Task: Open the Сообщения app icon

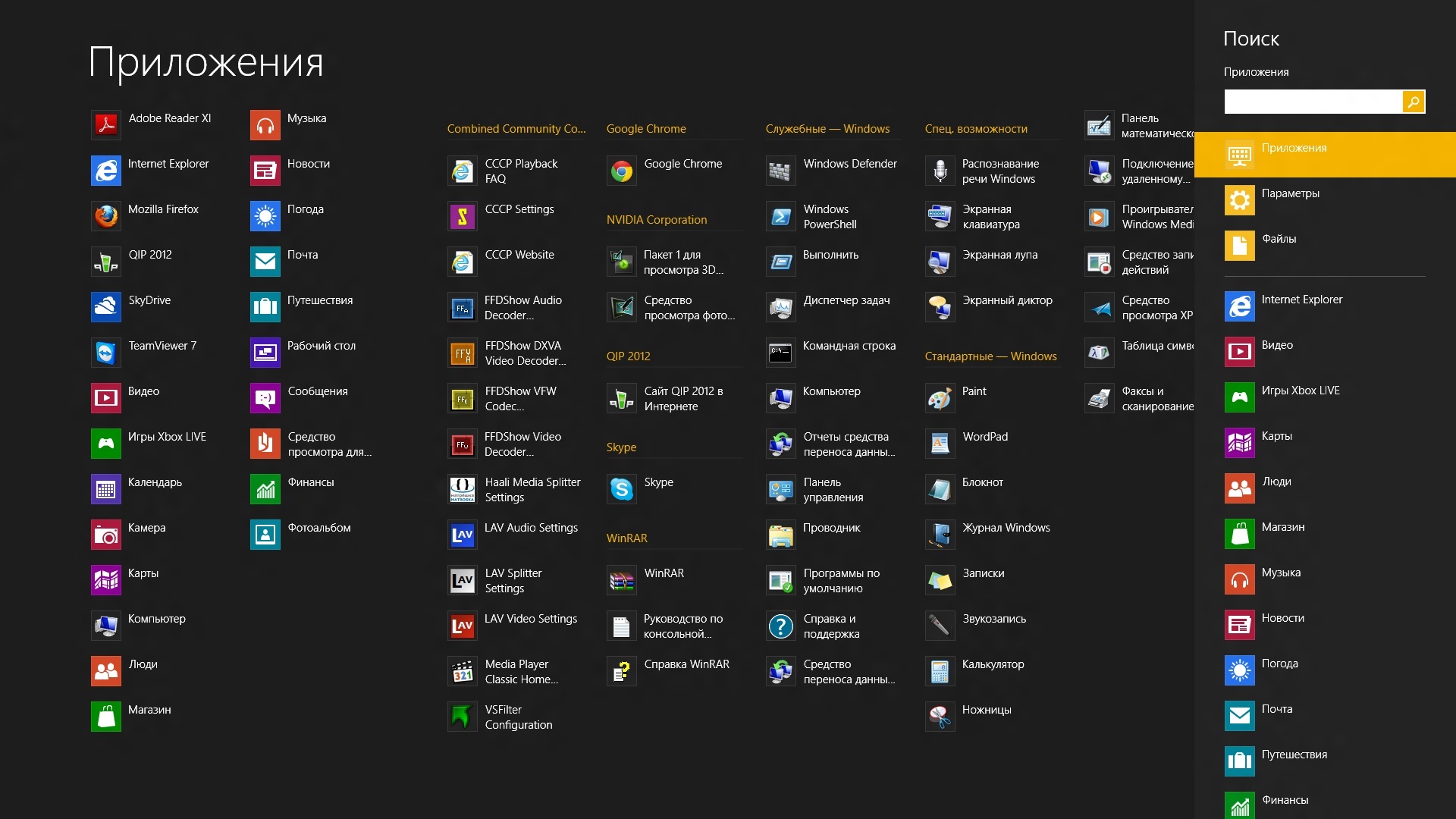Action: click(265, 398)
